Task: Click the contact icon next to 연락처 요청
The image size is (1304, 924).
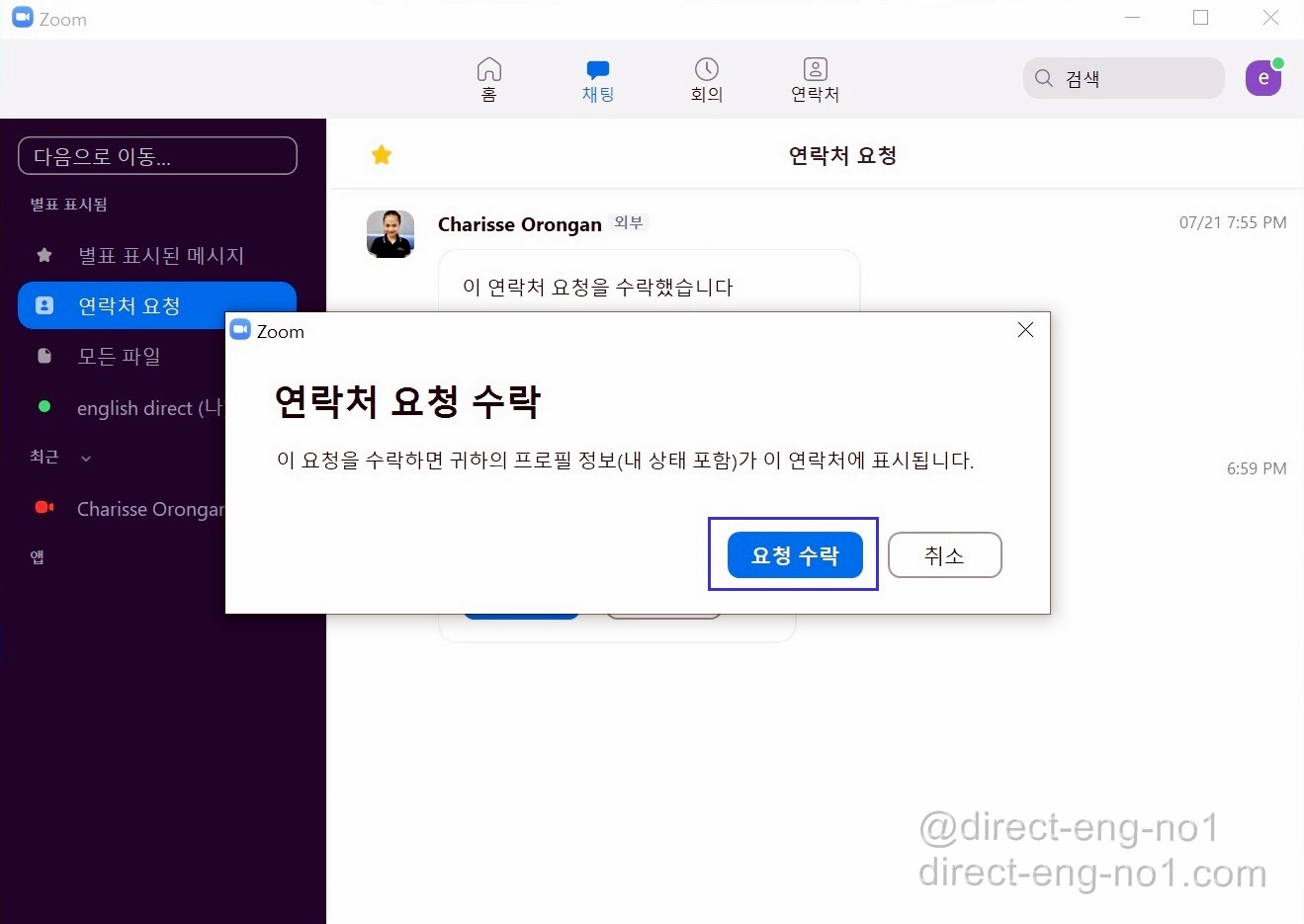Action: point(44,305)
